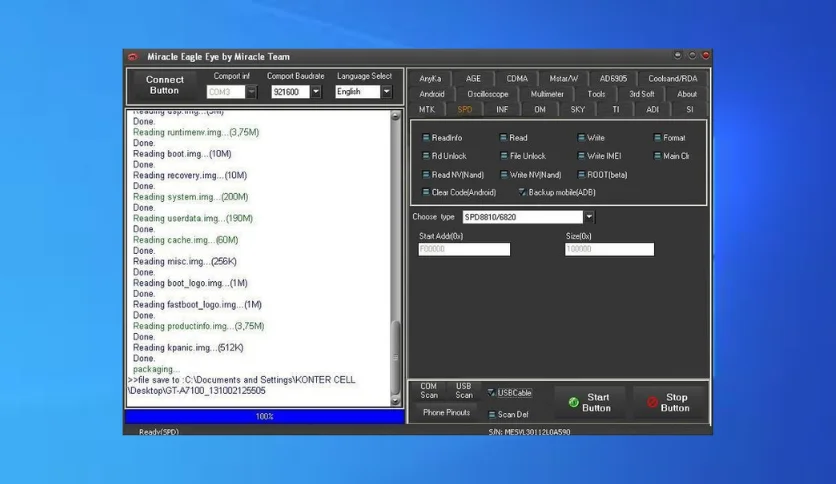The height and width of the screenshot is (484, 836).
Task: Choose the Format option
Action: [x=670, y=138]
